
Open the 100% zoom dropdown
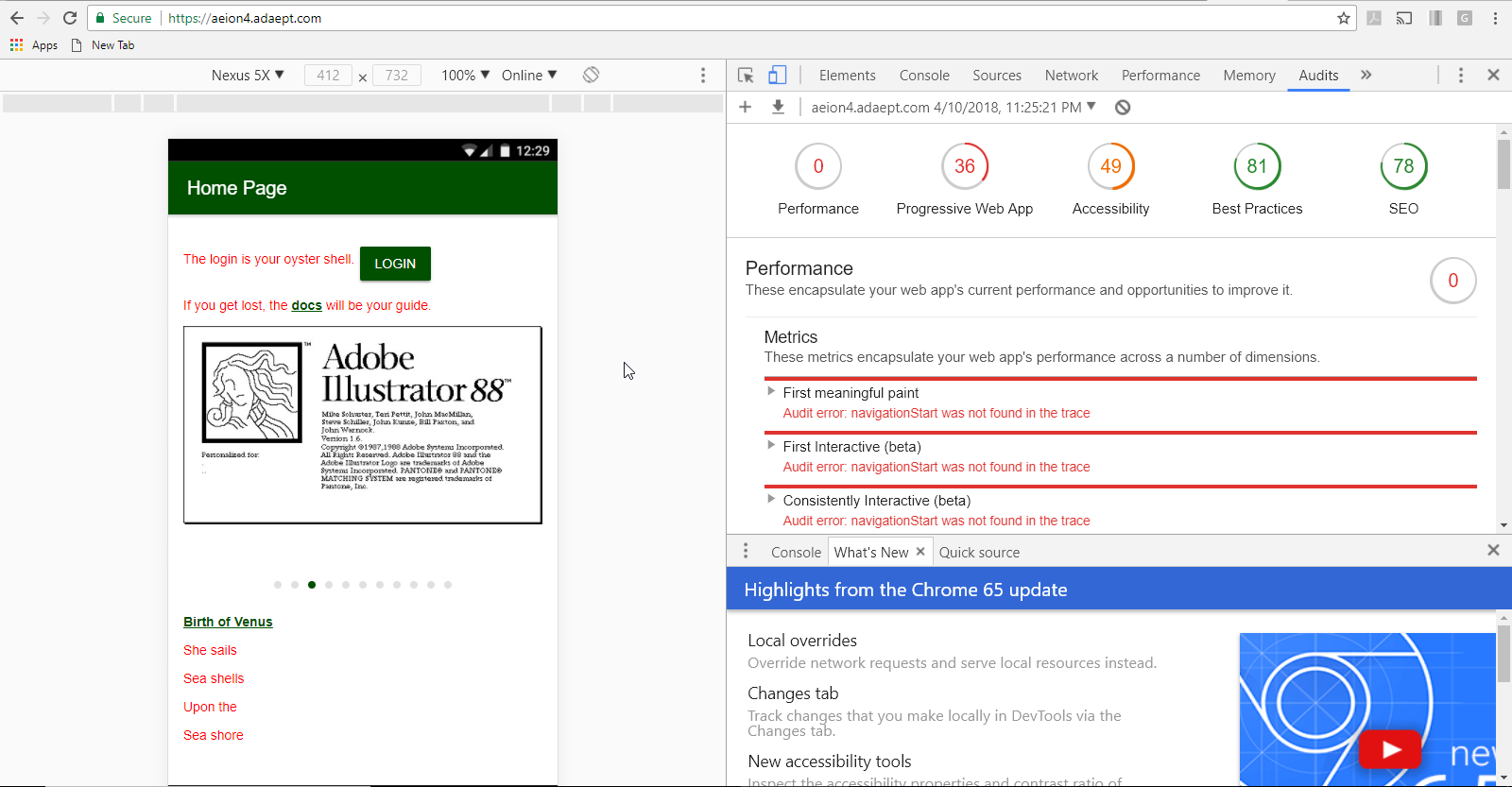(x=465, y=75)
